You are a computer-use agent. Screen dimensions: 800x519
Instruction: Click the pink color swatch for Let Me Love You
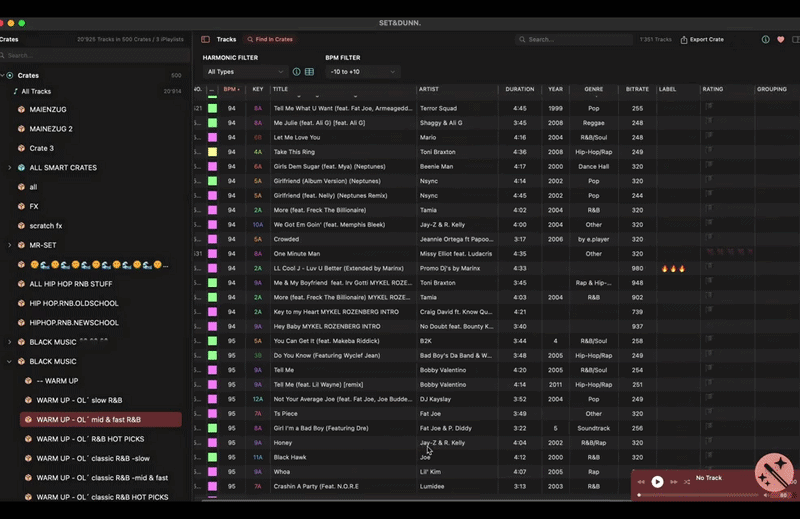click(212, 137)
